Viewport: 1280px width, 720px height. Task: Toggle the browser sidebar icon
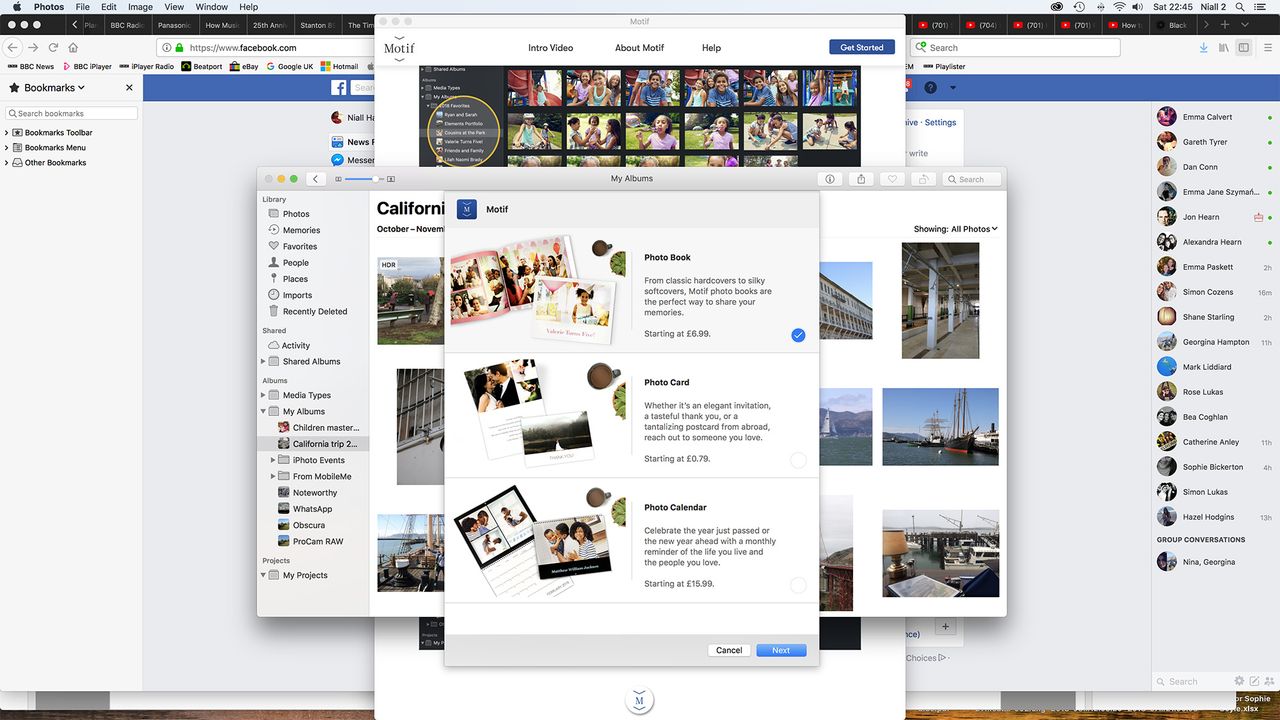click(1243, 47)
